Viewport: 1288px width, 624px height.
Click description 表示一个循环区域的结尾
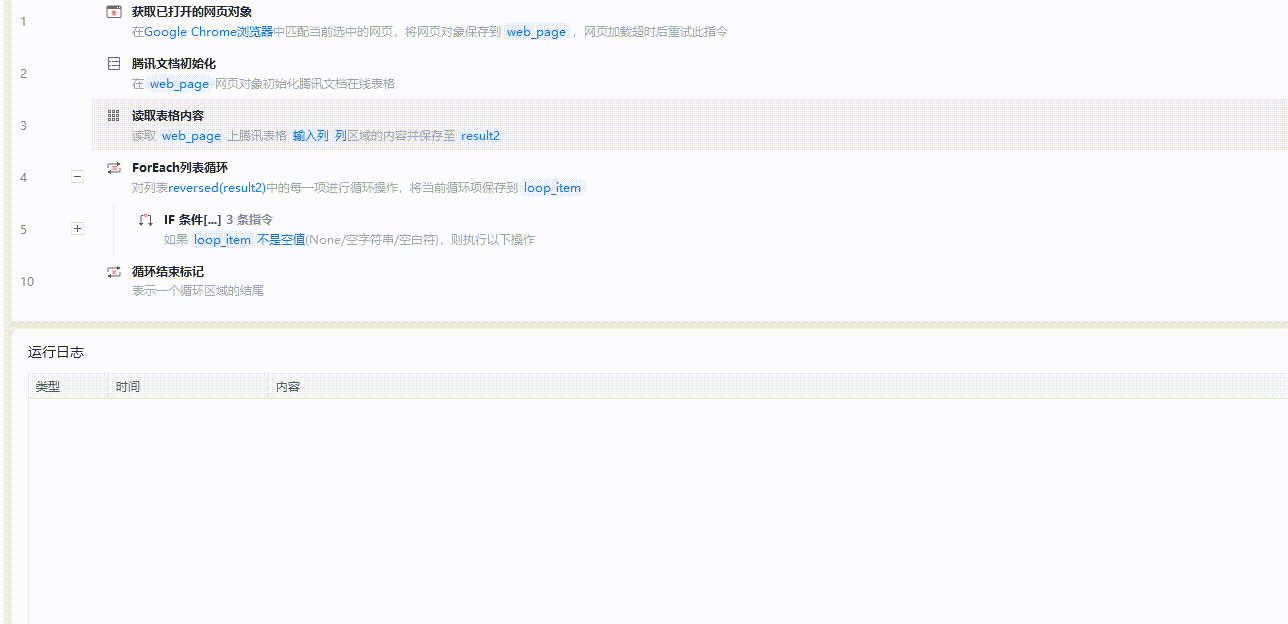click(198, 292)
